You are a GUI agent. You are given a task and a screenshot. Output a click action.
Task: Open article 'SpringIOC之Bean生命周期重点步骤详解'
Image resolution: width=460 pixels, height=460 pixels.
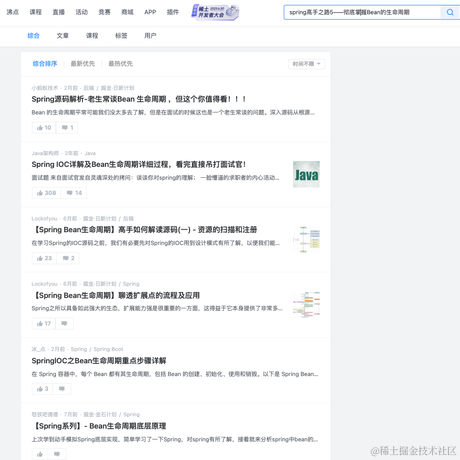pyautogui.click(x=99, y=361)
